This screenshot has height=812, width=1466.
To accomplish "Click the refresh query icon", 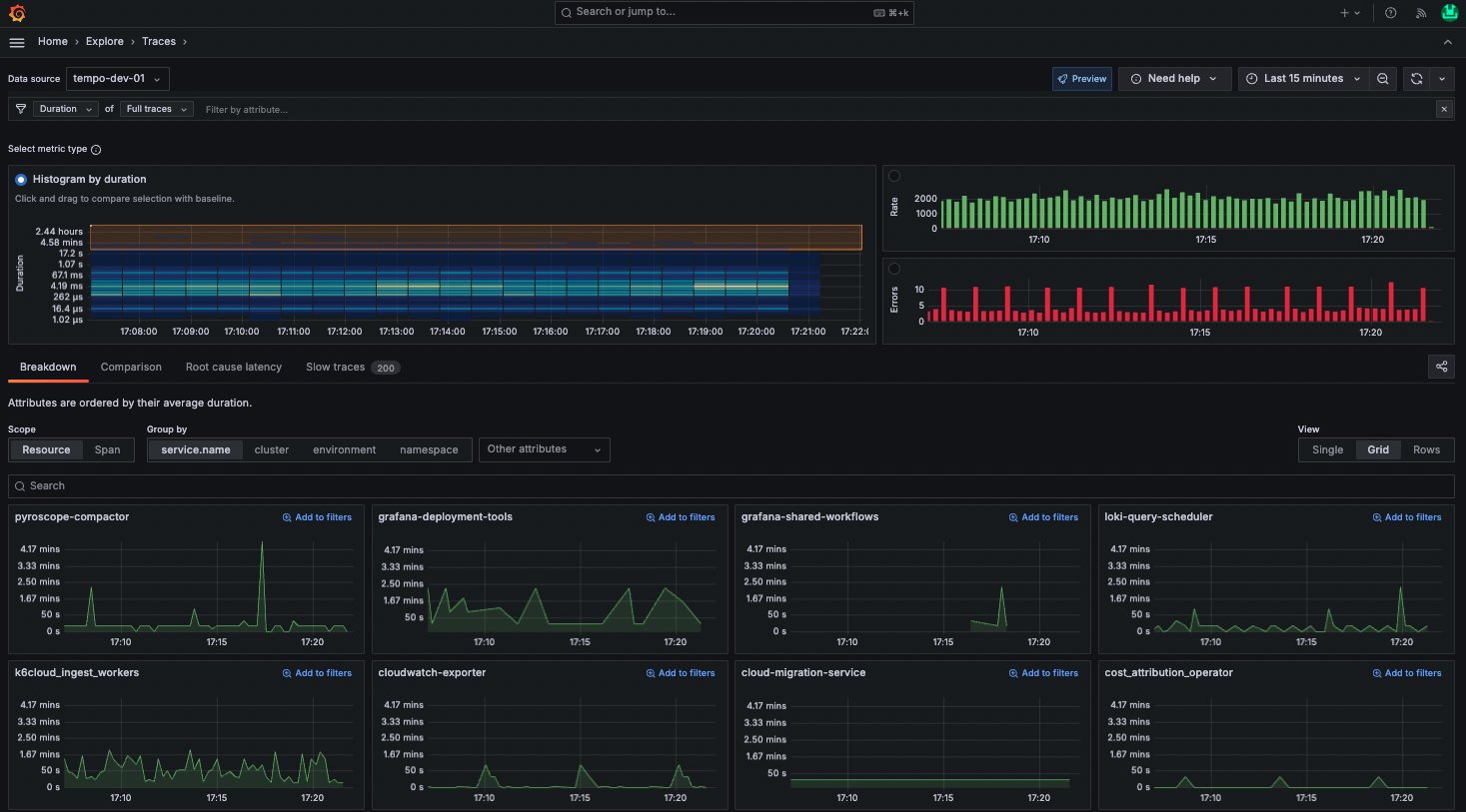I will (x=1416, y=79).
